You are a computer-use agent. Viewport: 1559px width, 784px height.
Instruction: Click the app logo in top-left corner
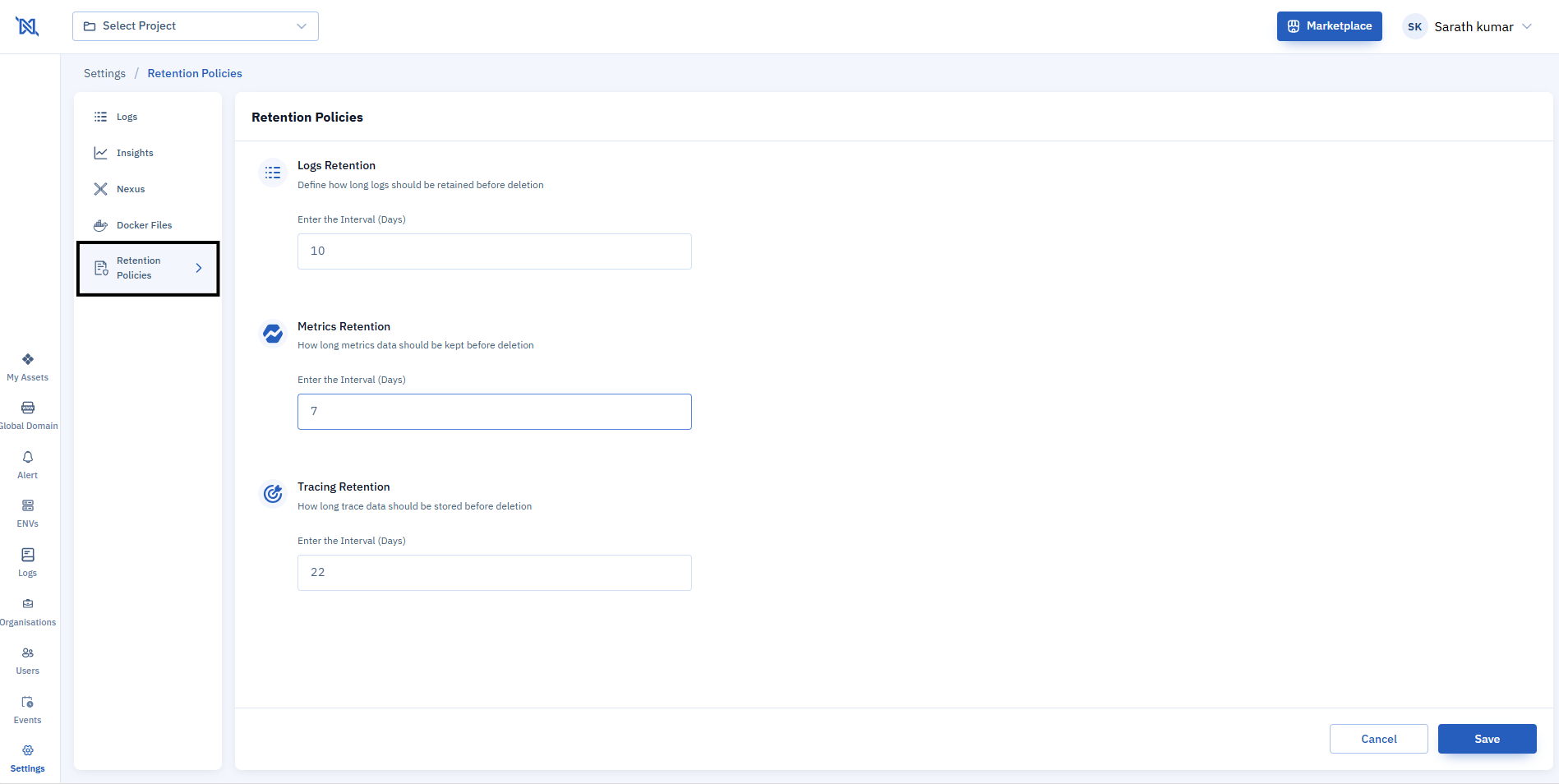(27, 26)
